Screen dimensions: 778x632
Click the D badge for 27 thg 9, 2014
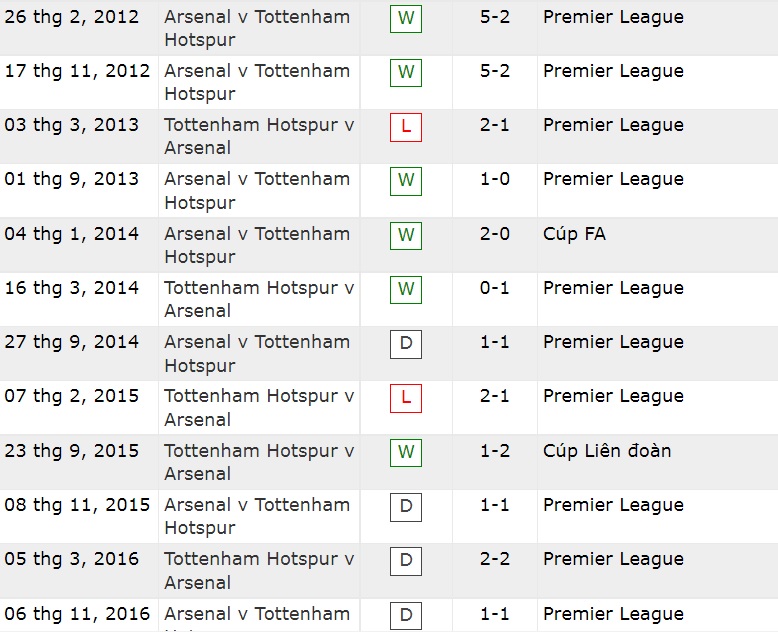point(405,343)
